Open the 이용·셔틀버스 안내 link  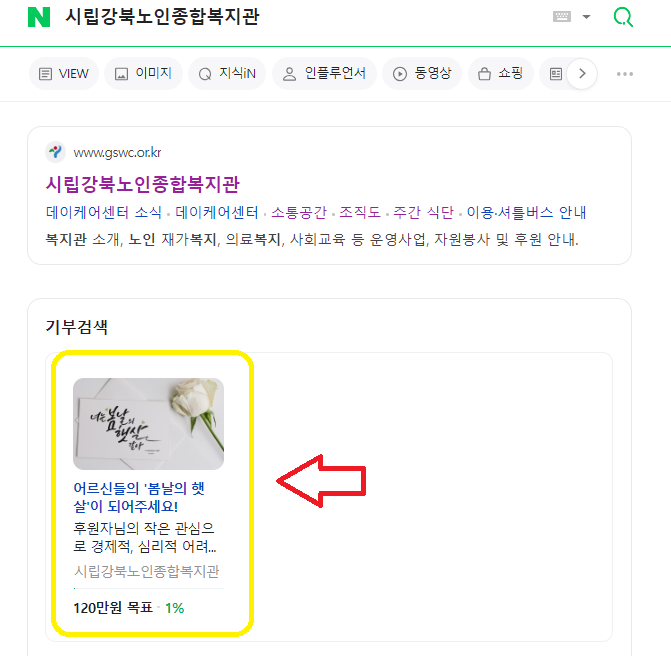[x=526, y=212]
